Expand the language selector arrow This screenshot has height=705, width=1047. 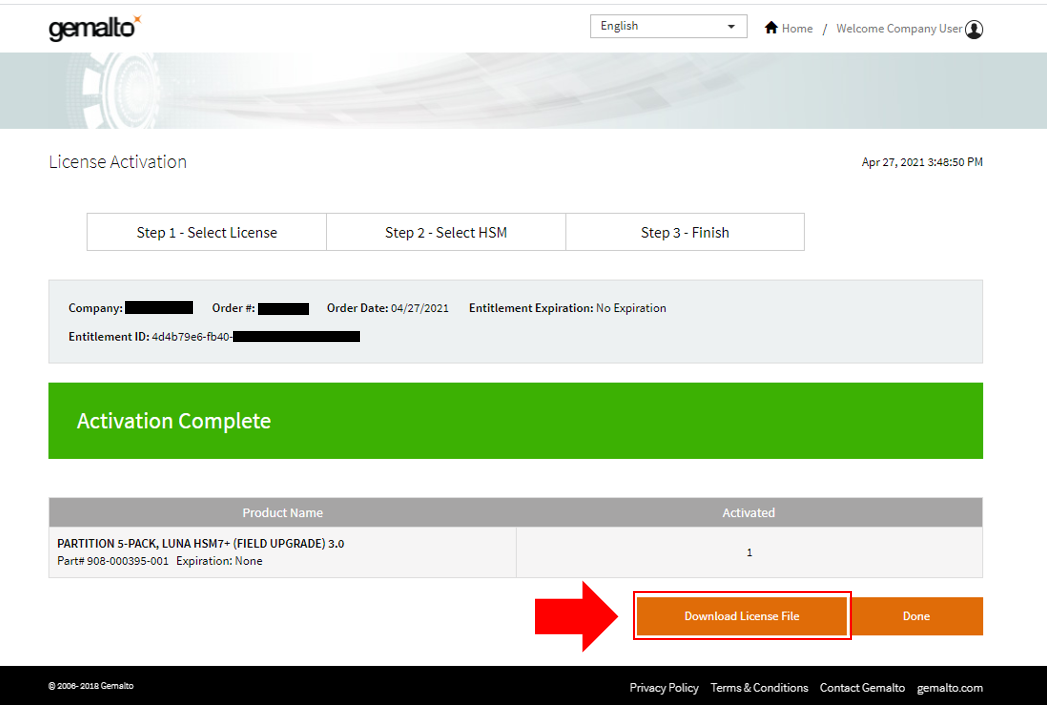pos(732,26)
